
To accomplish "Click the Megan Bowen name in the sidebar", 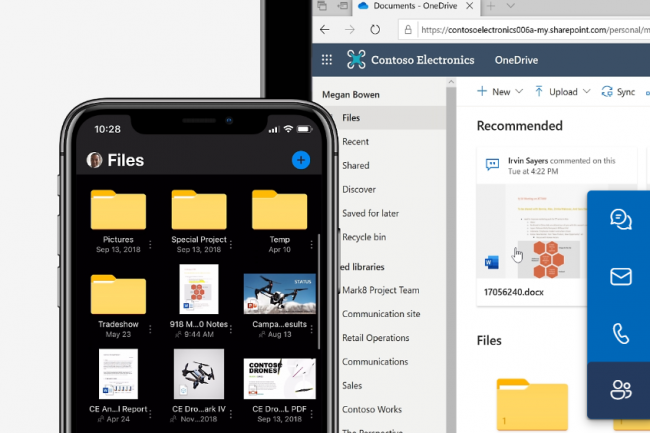I will 351,95.
